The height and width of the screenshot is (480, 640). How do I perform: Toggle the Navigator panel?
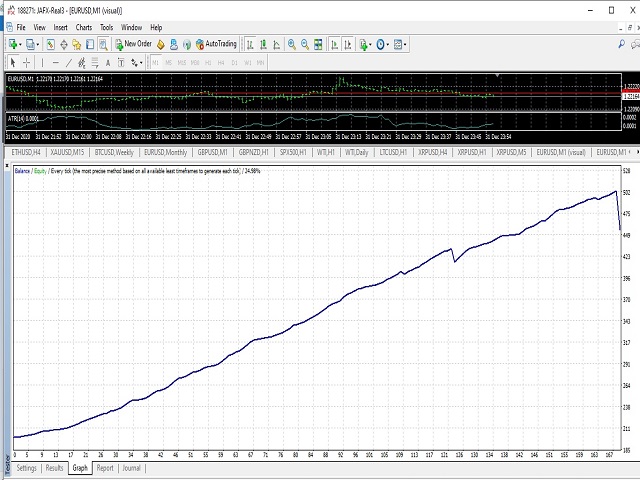point(77,44)
